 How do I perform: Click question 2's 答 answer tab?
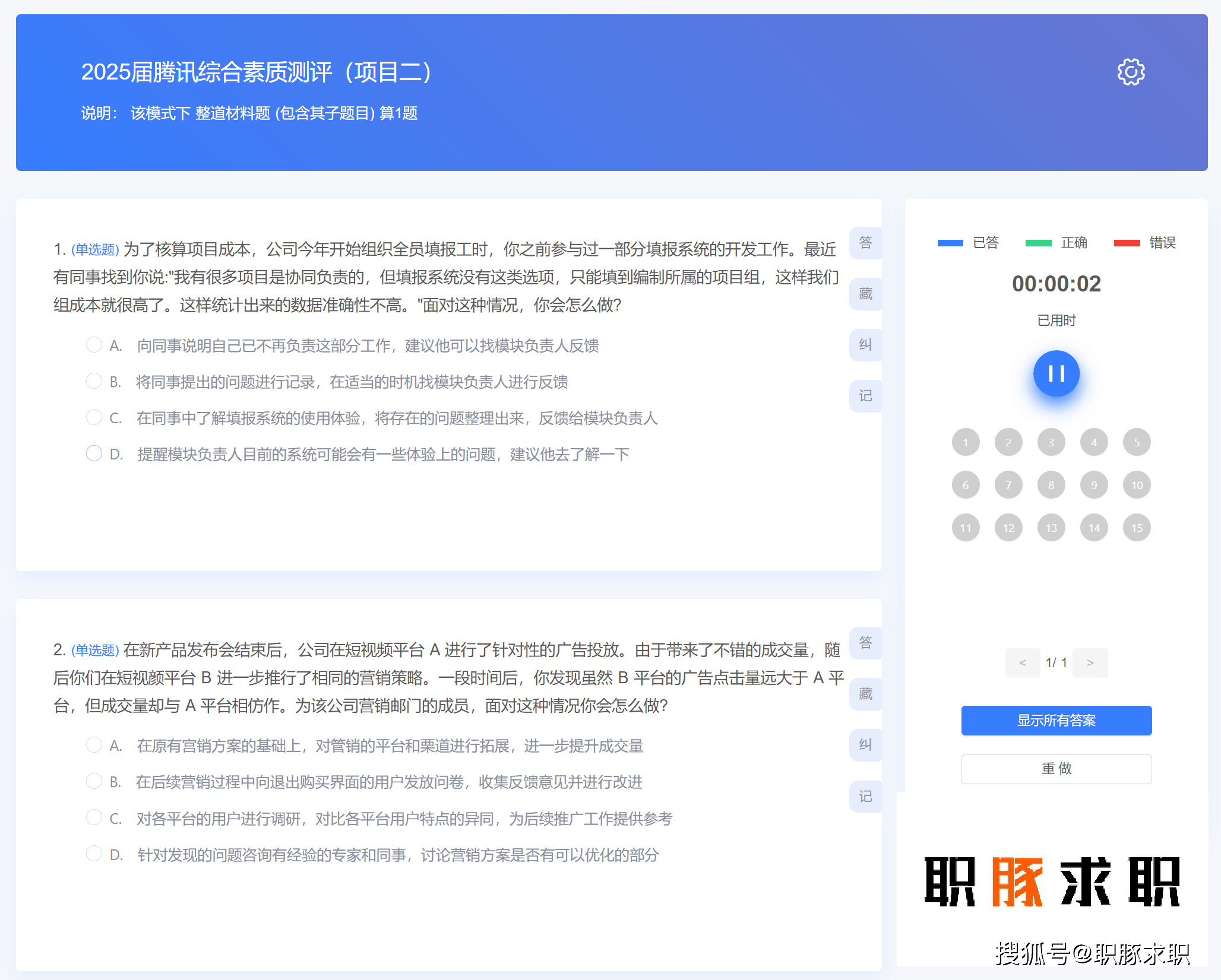click(865, 643)
